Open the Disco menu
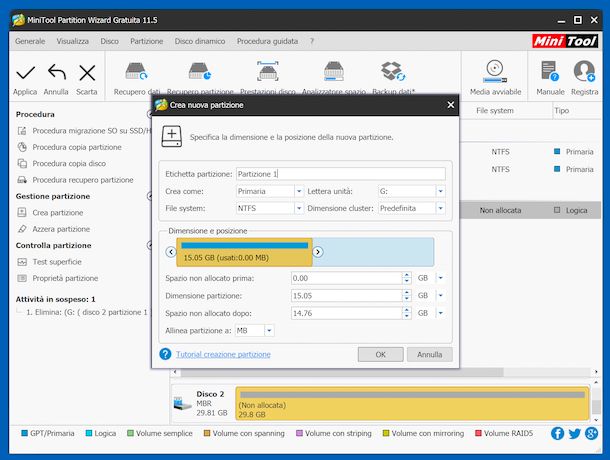The width and height of the screenshot is (610, 460). click(x=109, y=41)
